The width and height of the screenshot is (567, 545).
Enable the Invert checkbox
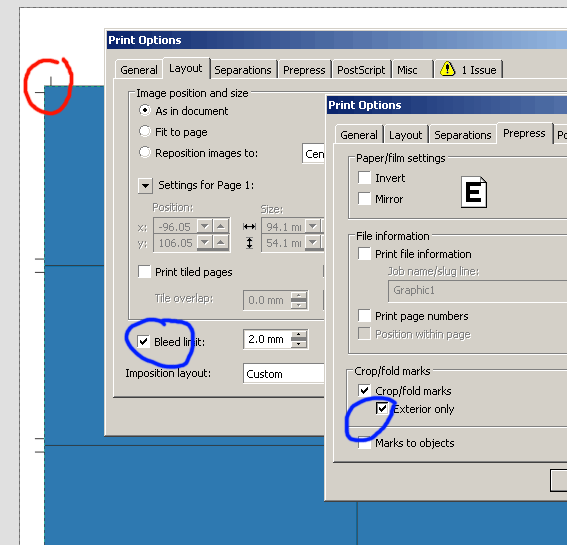point(364,178)
